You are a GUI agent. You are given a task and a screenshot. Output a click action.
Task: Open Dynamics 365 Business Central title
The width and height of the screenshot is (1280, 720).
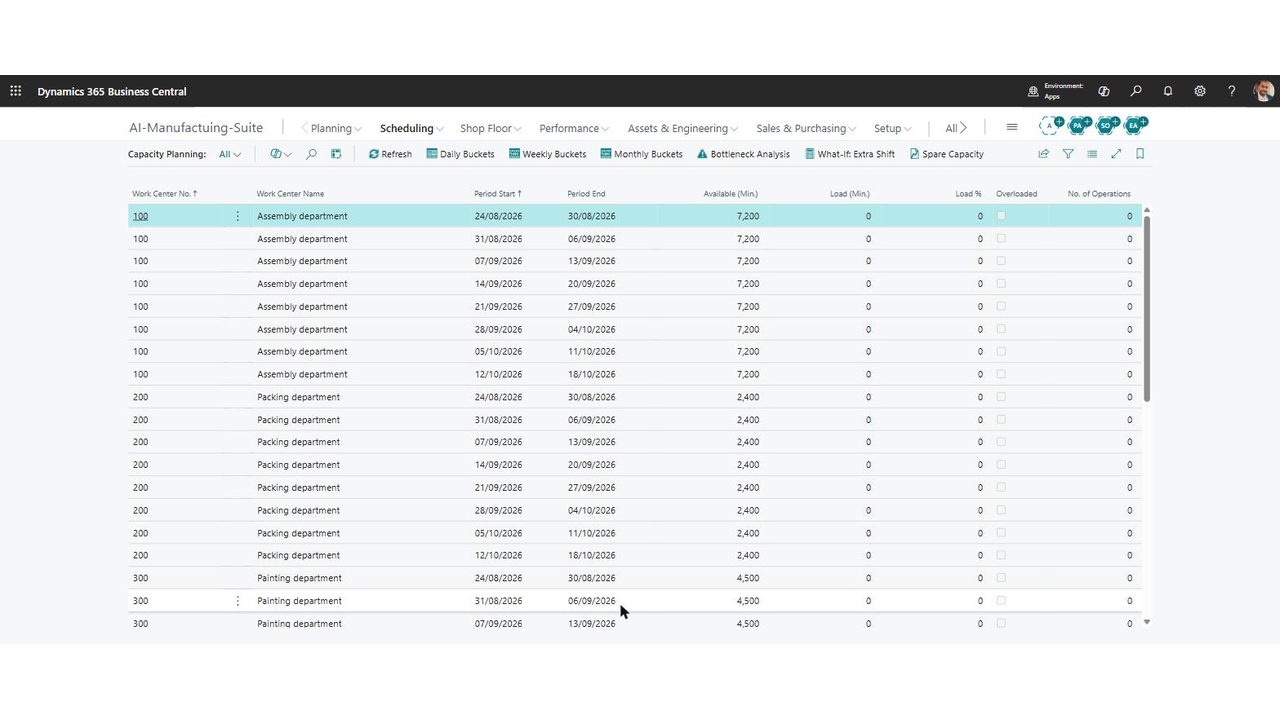(x=112, y=91)
